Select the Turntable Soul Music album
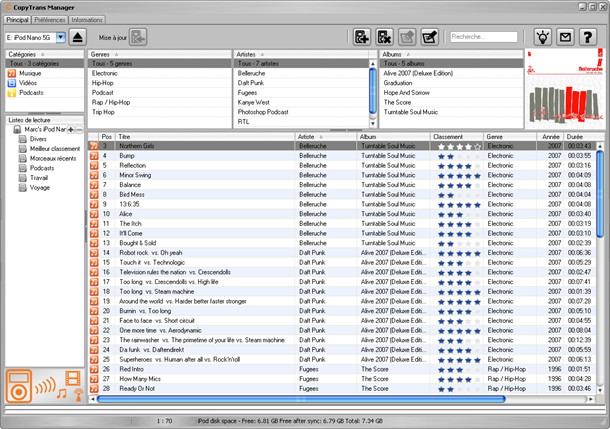 pos(451,112)
